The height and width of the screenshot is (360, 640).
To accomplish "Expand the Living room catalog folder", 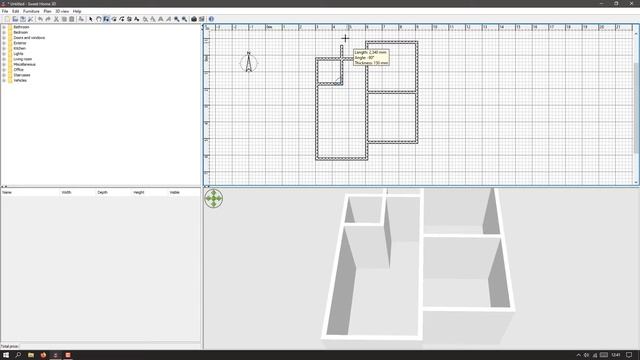I will click(4, 59).
